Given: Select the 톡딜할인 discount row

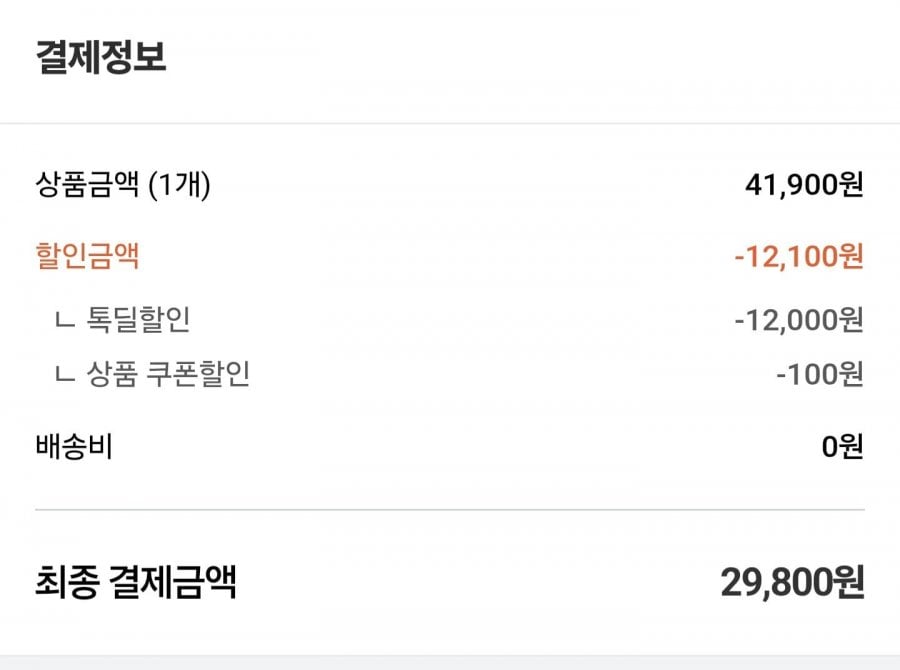Looking at the screenshot, I should click(x=450, y=320).
